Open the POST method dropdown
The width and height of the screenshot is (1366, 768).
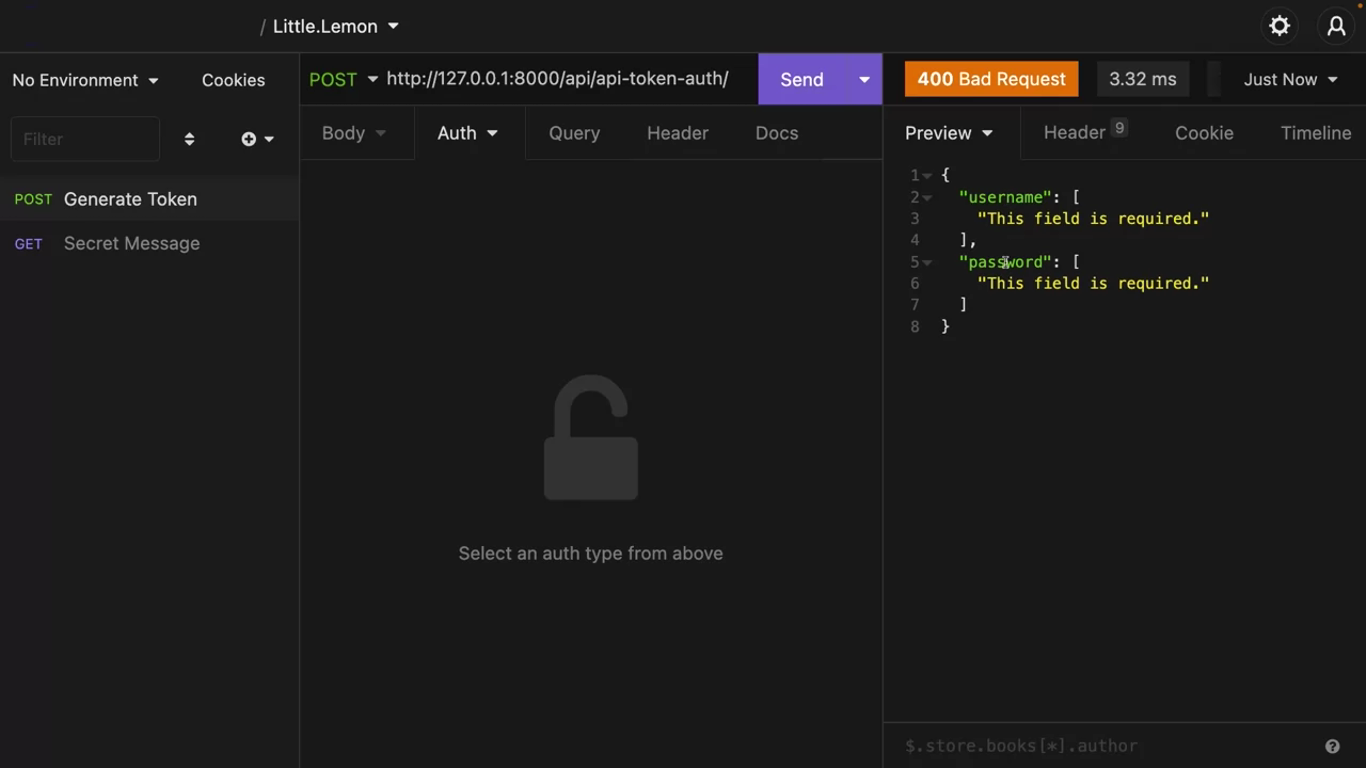[343, 80]
